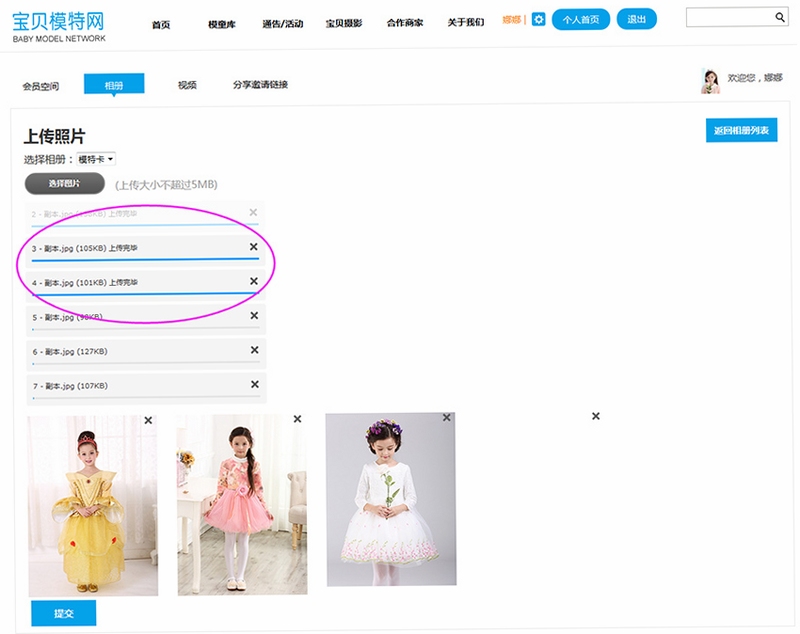Open the blue settings gear icon
The width and height of the screenshot is (800, 634).
pyautogui.click(x=538, y=19)
